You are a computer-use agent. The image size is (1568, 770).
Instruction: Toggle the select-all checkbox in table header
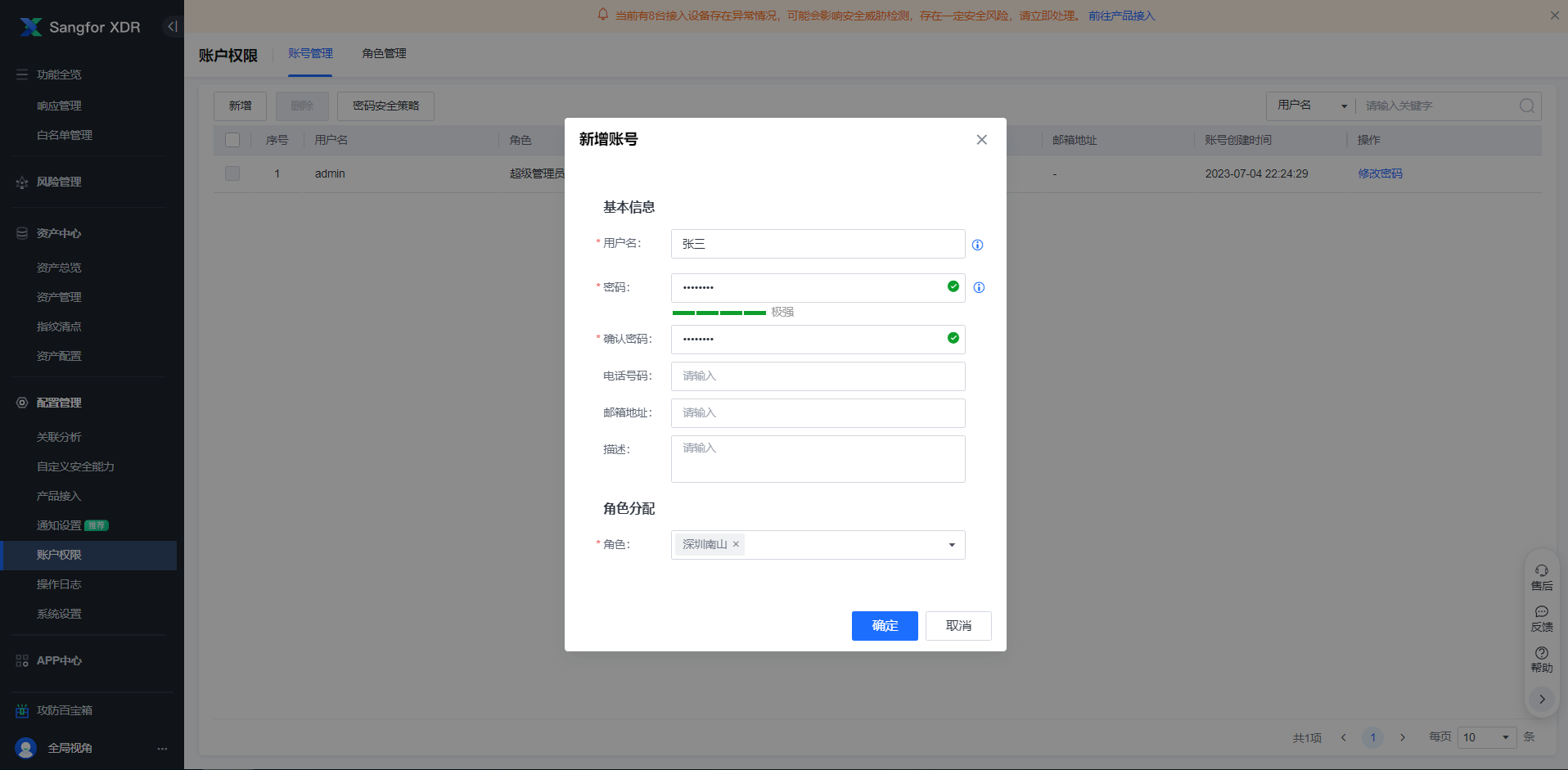(x=232, y=140)
